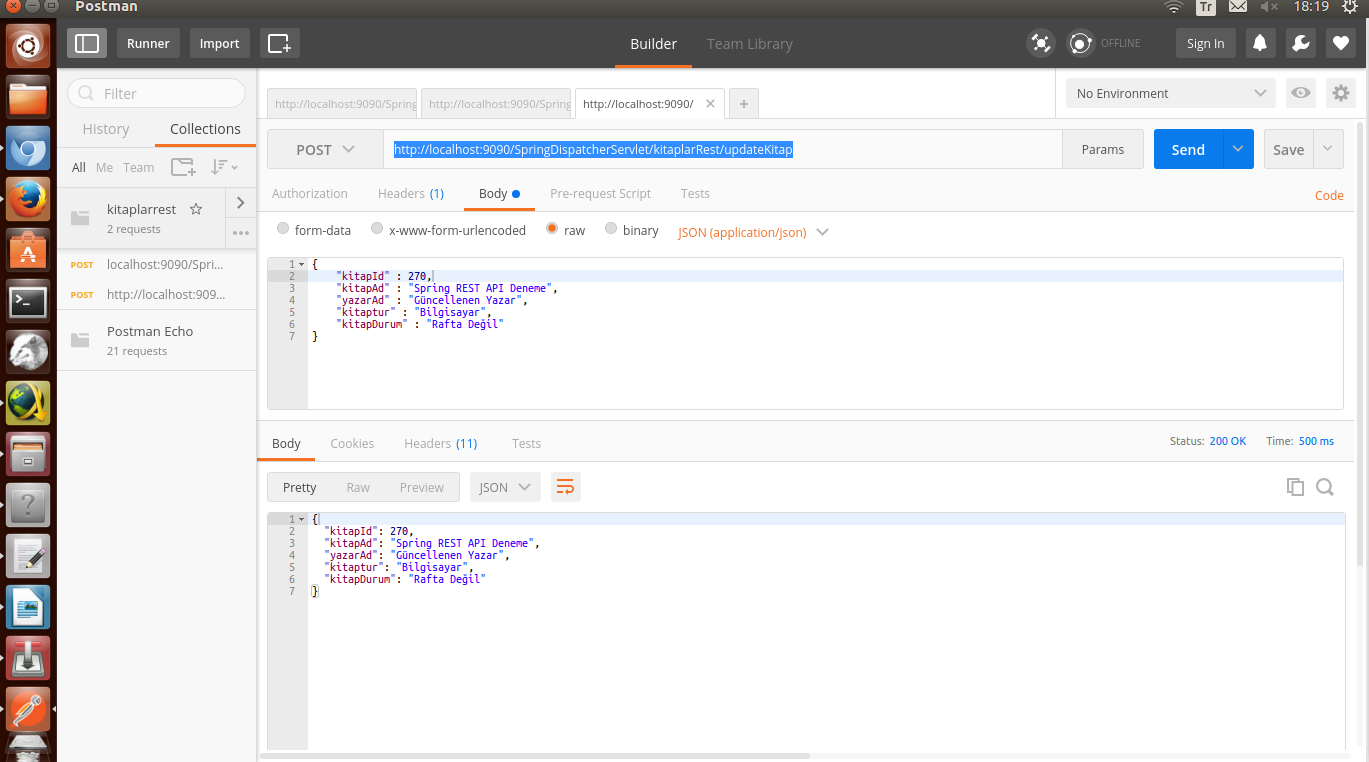Collapse request body JSON fold arrow
Screen dimensions: 1369x762
(302, 264)
